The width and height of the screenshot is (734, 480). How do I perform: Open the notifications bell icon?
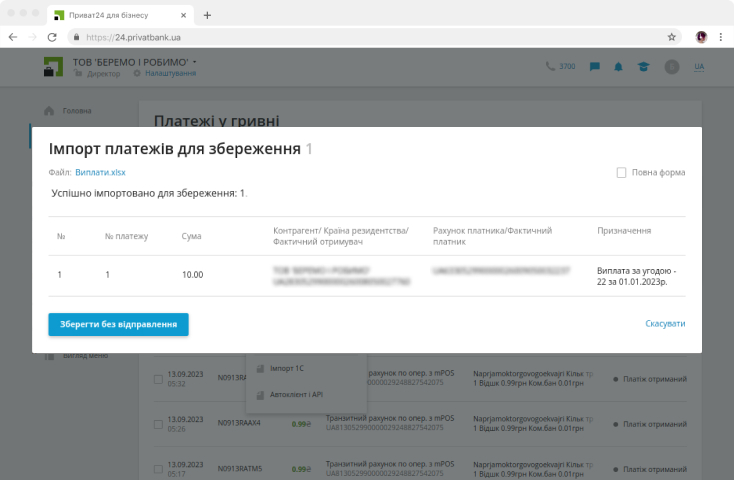coord(618,67)
